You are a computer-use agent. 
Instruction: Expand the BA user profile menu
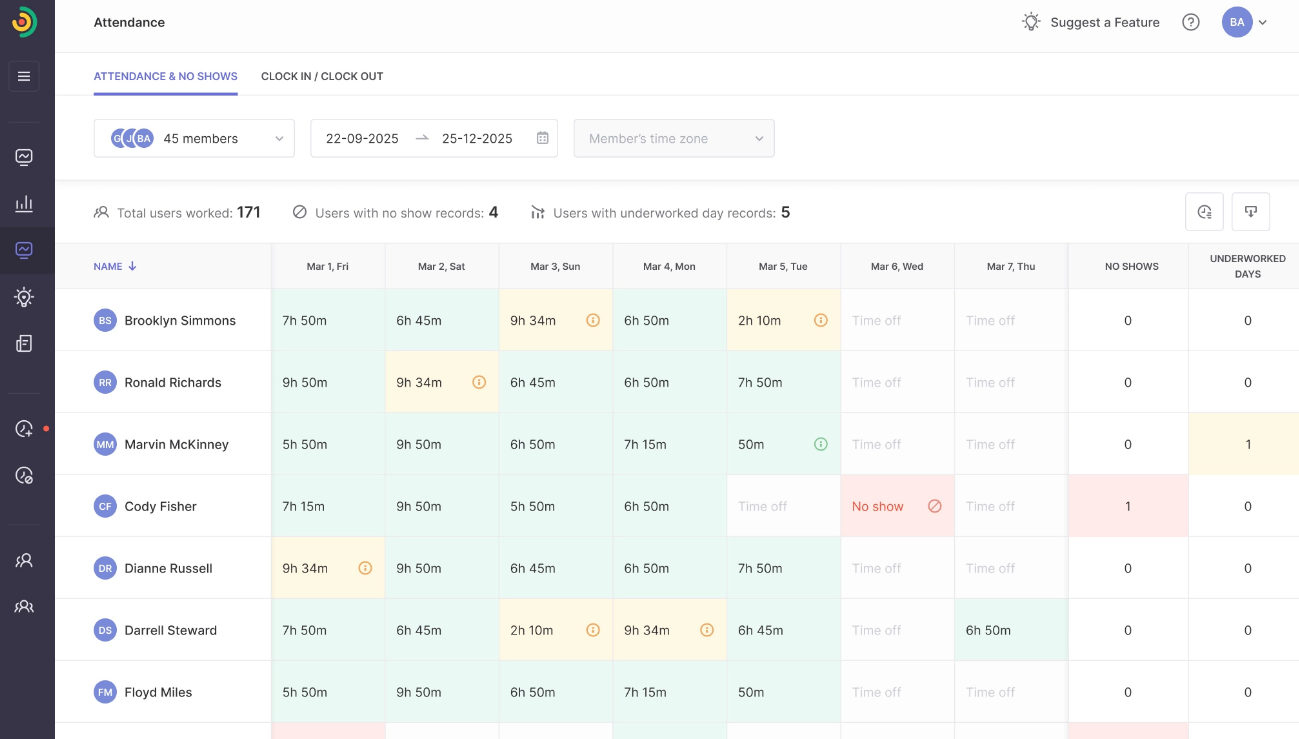tap(1244, 22)
